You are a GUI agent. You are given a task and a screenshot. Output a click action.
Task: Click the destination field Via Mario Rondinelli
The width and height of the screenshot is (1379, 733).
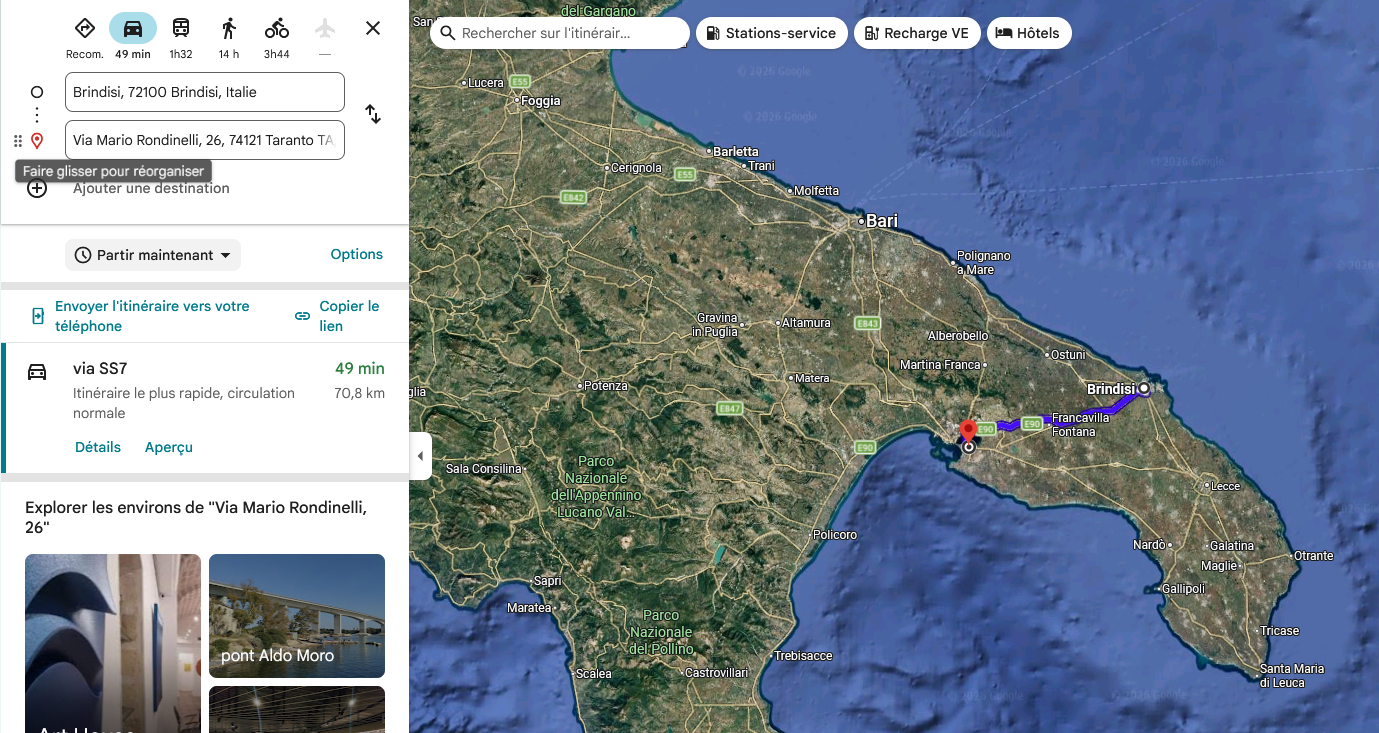(x=205, y=140)
